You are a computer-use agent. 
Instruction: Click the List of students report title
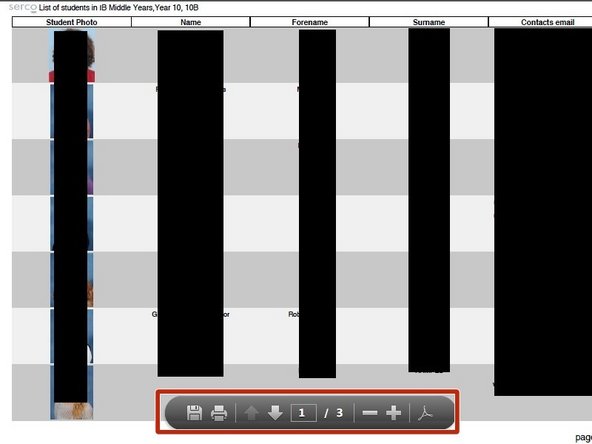(119, 8)
